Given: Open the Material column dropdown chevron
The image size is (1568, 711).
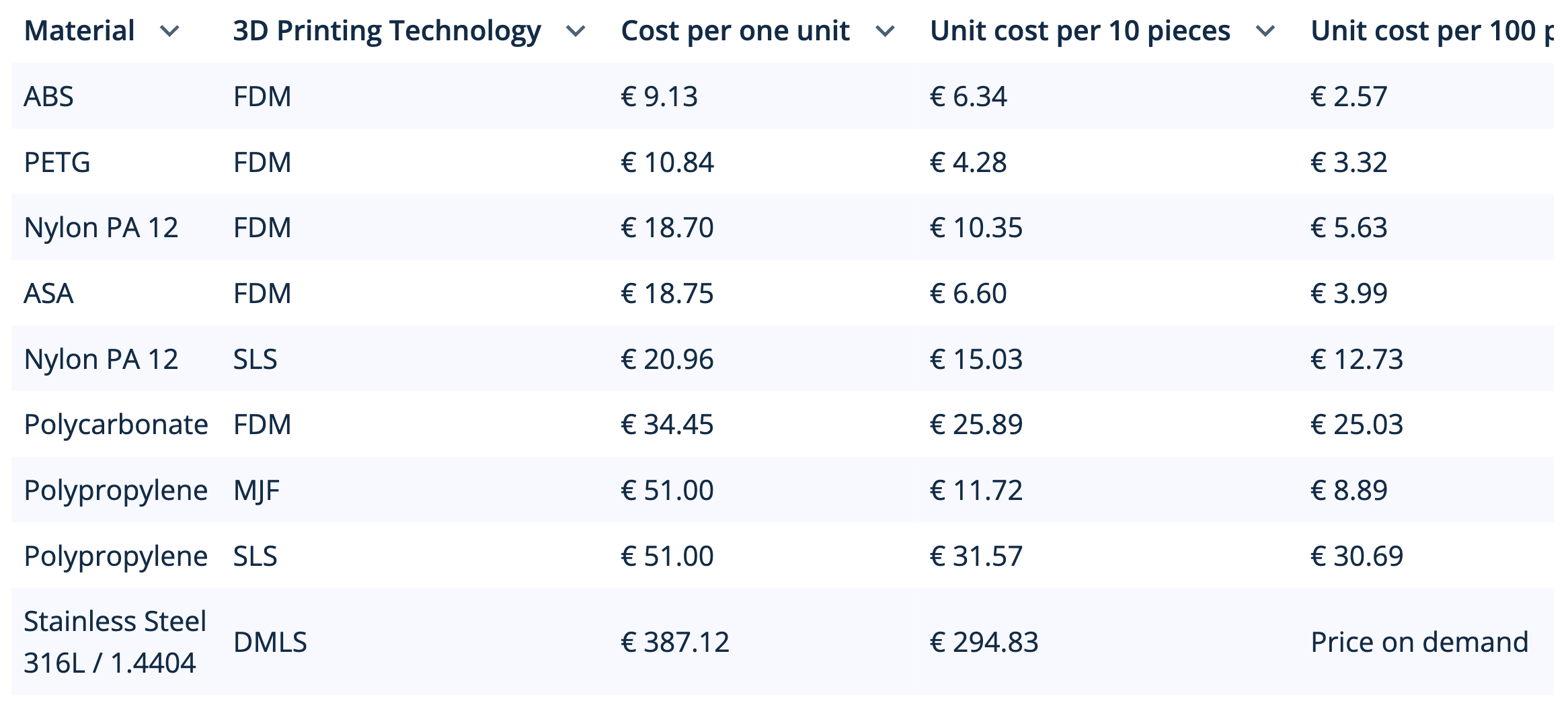Looking at the screenshot, I should point(169,32).
